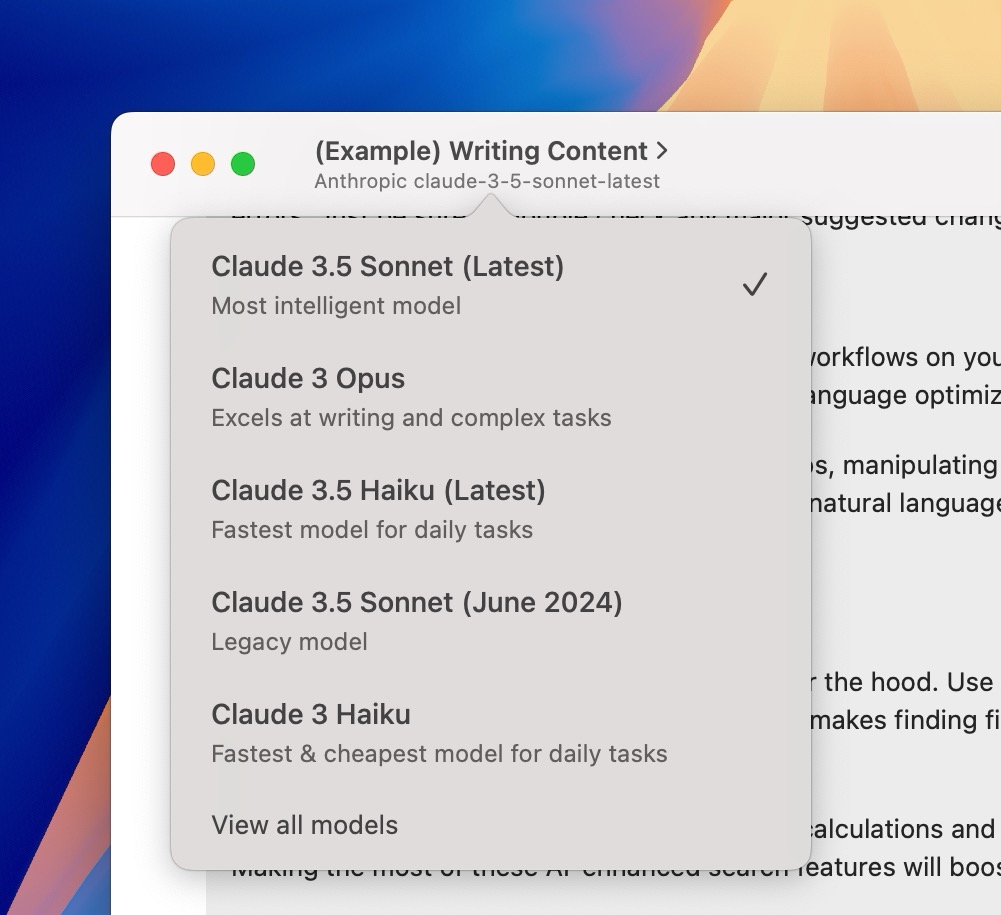Viewport: 1001px width, 915px height.
Task: Switch to Claude 3.5 Haiku (Latest)
Action: point(378,491)
